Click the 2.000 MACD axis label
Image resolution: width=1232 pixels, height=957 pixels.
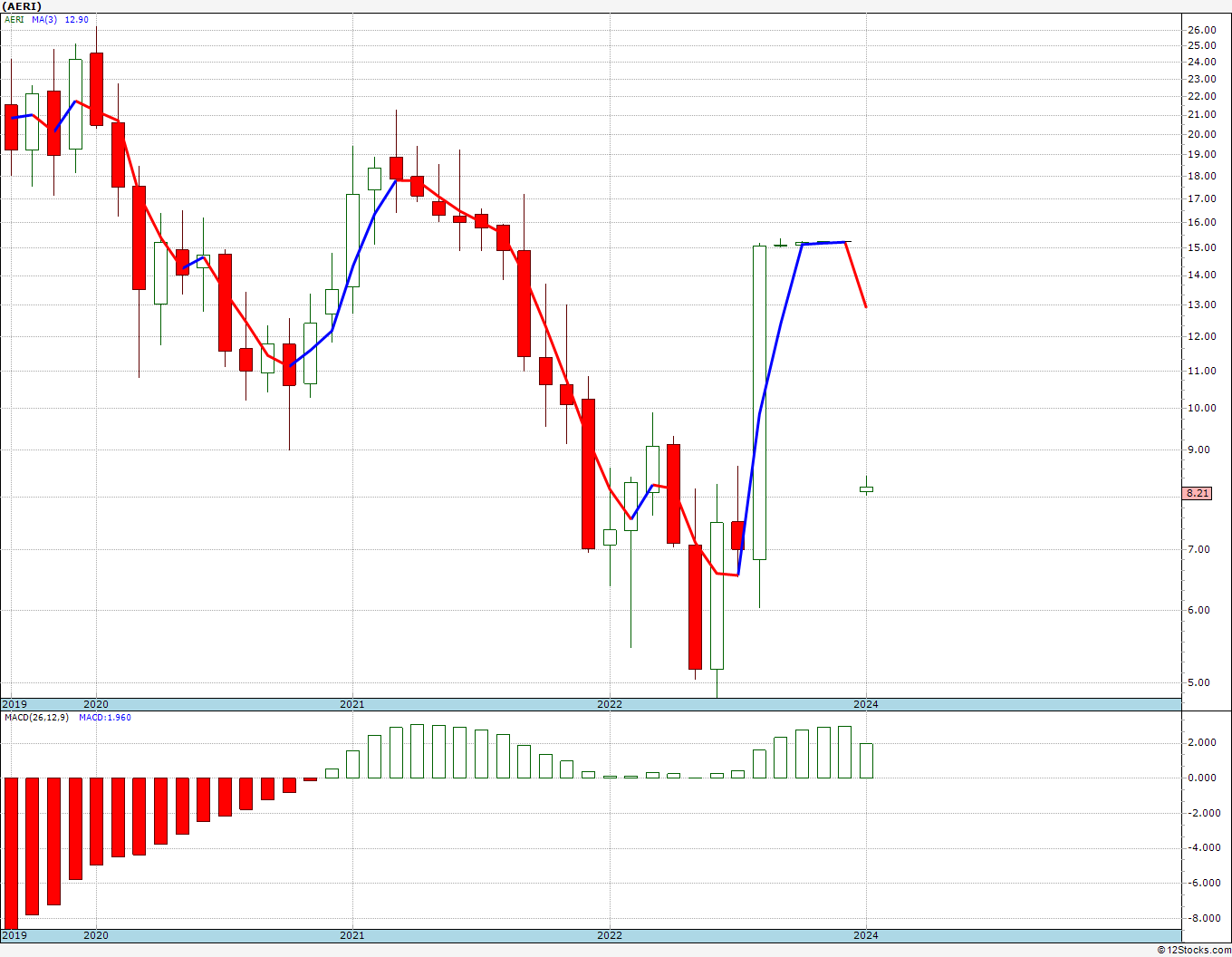(x=1203, y=742)
